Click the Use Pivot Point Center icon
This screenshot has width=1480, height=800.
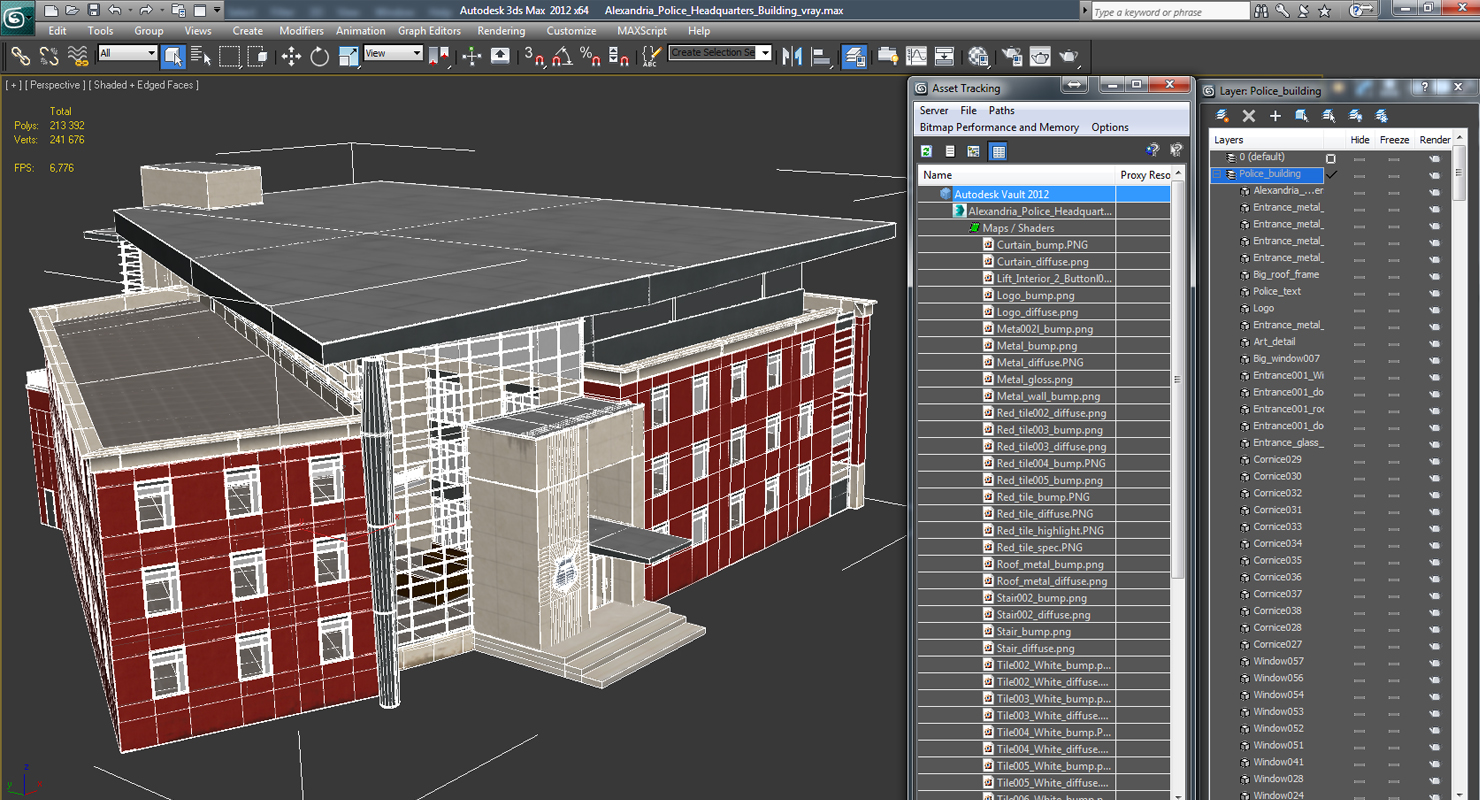pos(439,56)
